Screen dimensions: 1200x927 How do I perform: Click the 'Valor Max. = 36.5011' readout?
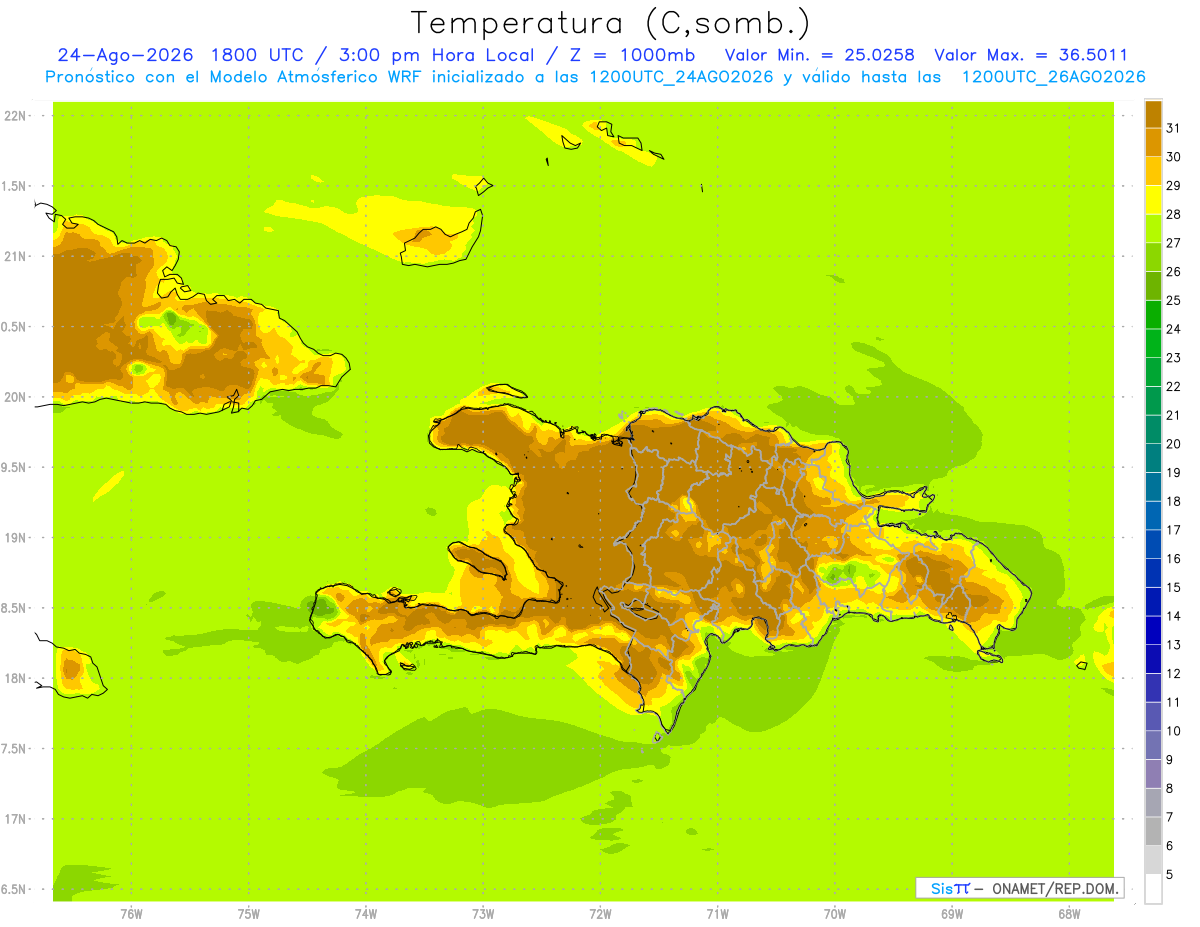(1031, 55)
